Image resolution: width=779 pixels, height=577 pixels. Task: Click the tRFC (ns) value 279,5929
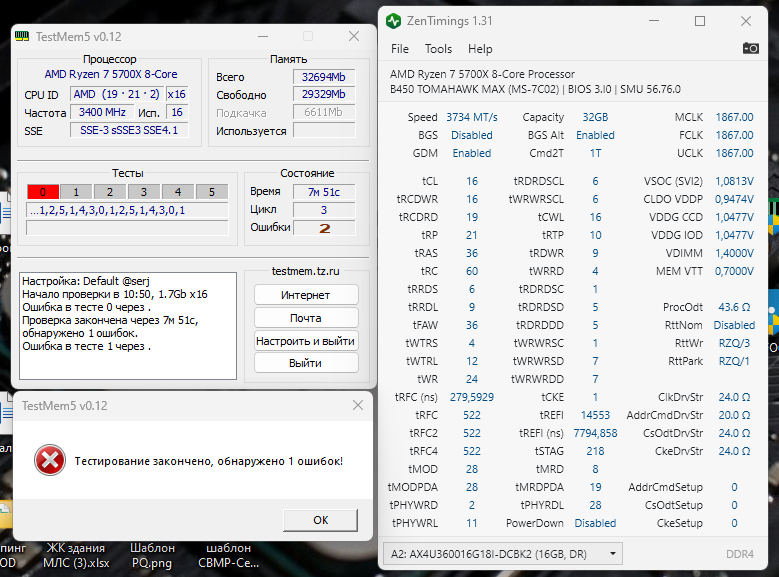coord(471,397)
